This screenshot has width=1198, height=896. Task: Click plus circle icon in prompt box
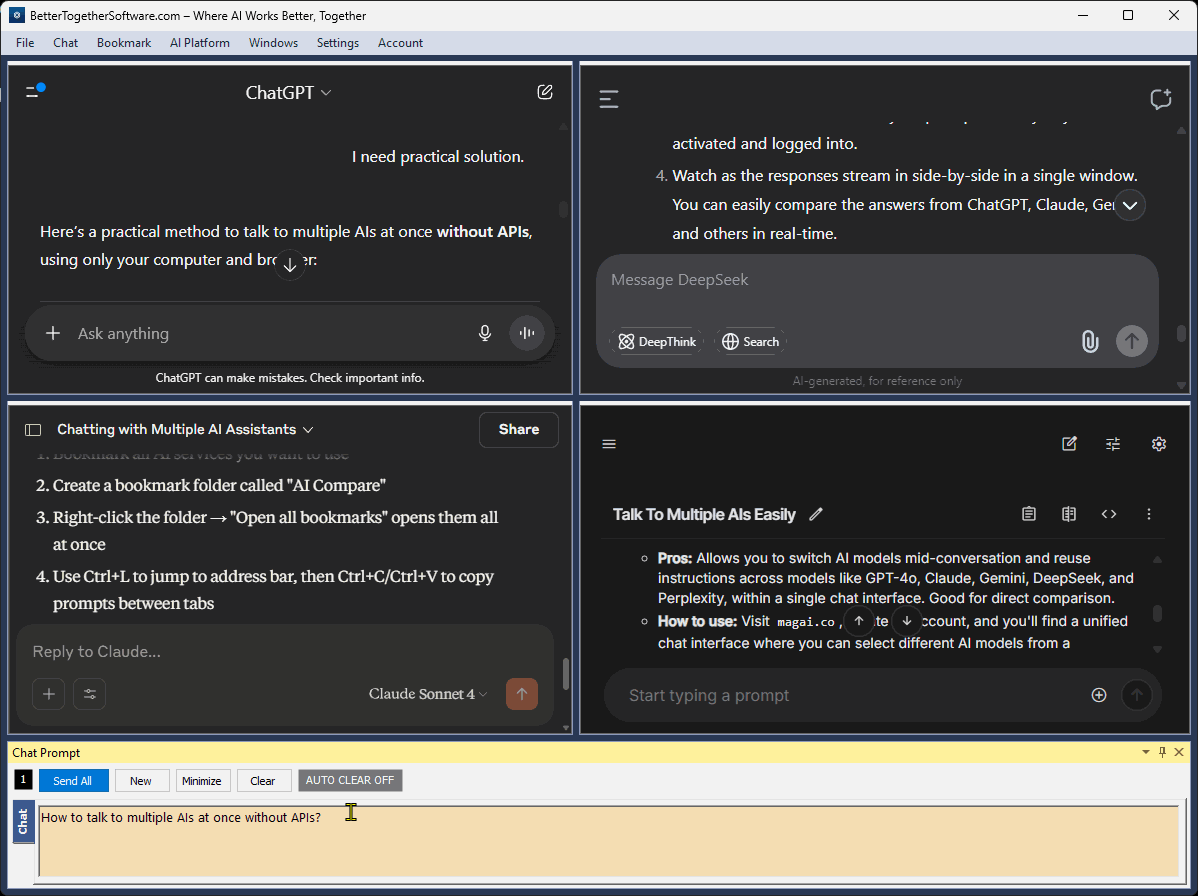coord(1099,695)
